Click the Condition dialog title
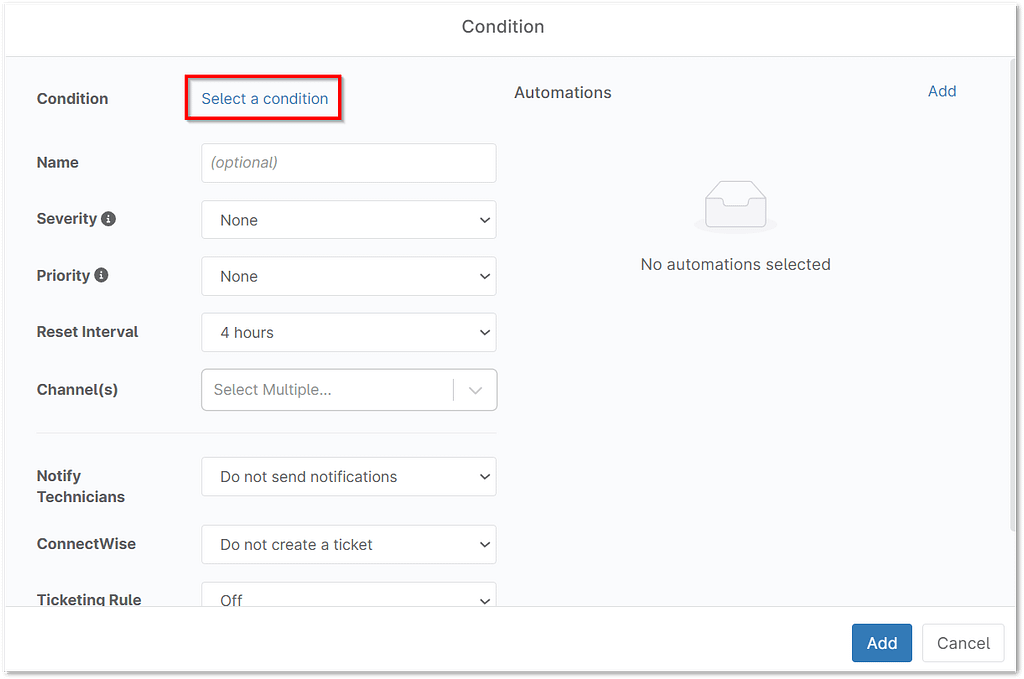This screenshot has height=679, width=1024. point(503,27)
